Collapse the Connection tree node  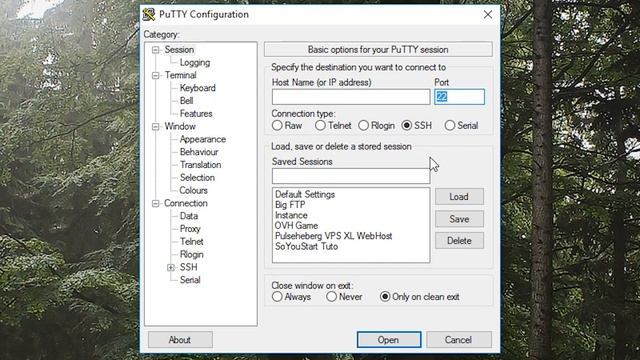(156, 203)
